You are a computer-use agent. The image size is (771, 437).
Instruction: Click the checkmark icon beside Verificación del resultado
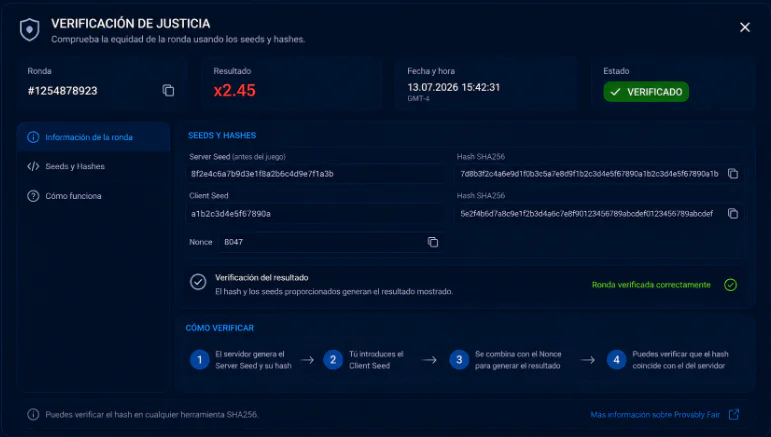198,282
